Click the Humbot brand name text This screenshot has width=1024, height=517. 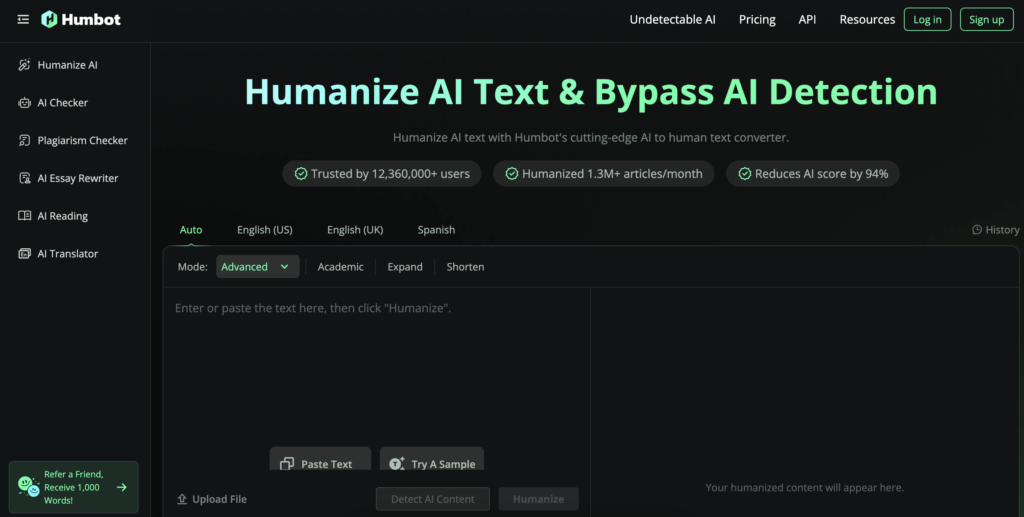pos(91,20)
